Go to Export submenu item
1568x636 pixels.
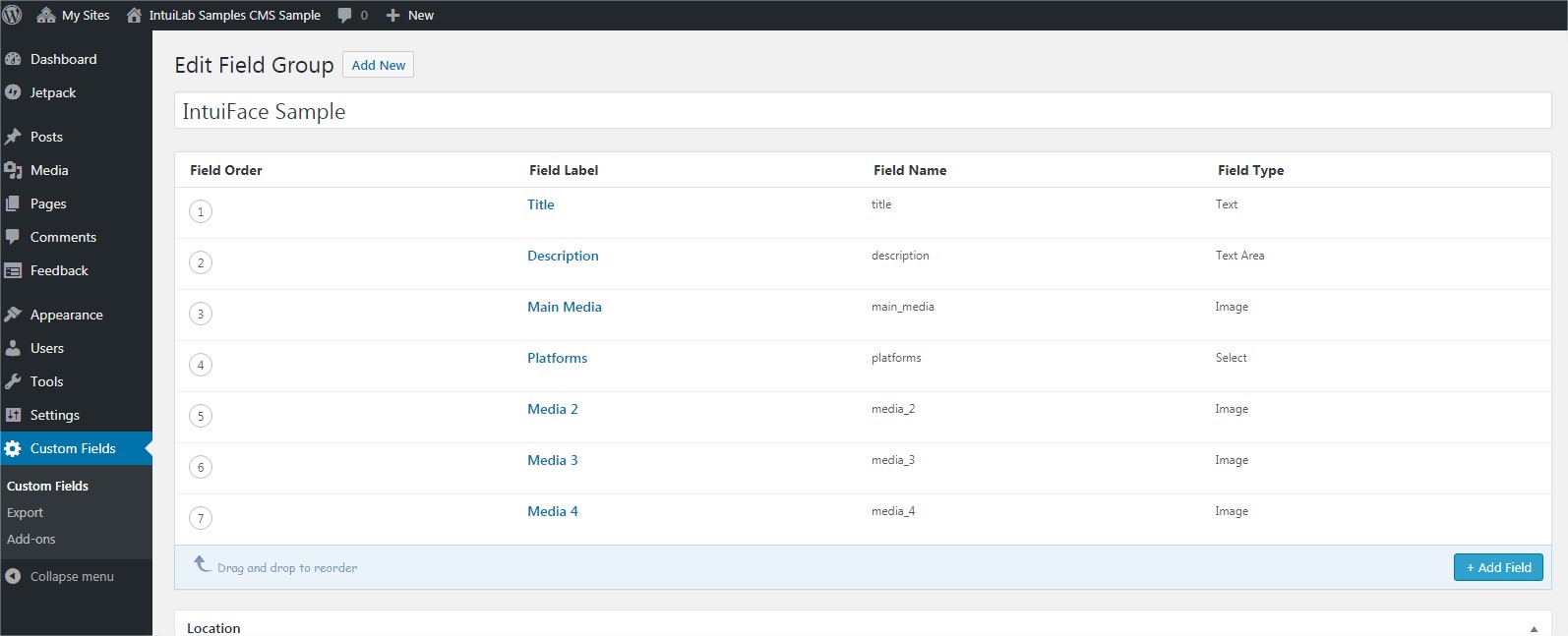pyautogui.click(x=26, y=512)
